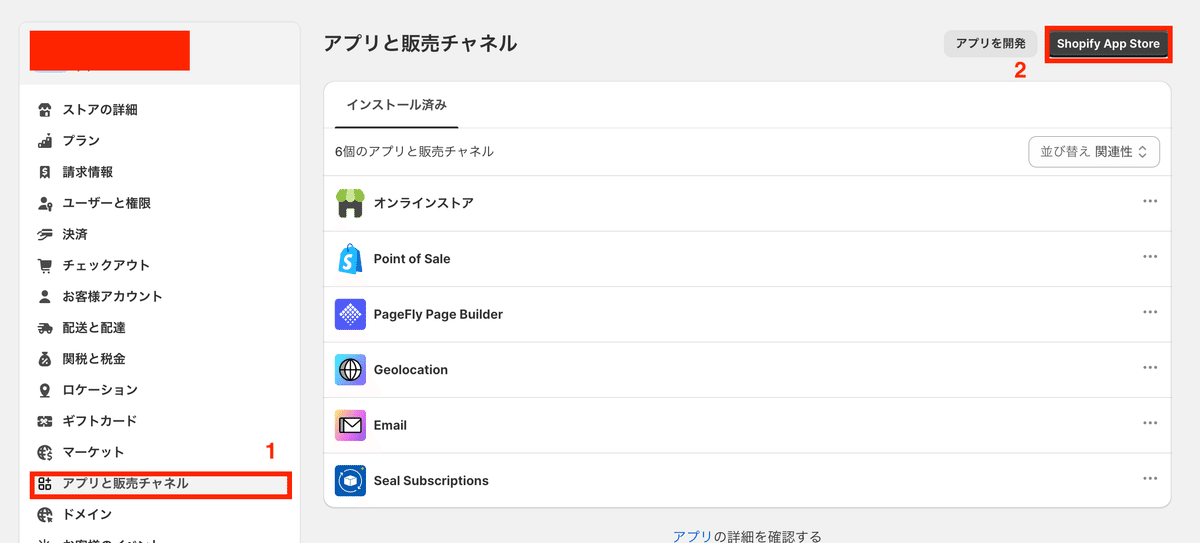Click the apps and sales channels grid icon
Image resolution: width=1200 pixels, height=543 pixels.
44,484
